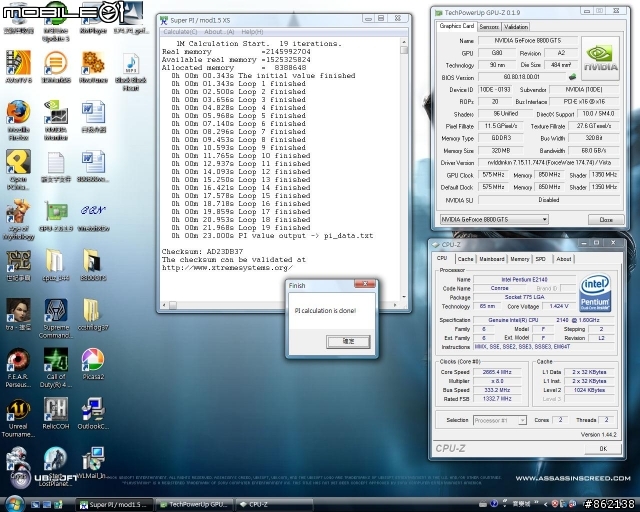Viewport: 640px width, 512px height.
Task: Click the Intel Pentium logo in CPU-Z
Action: (x=595, y=293)
